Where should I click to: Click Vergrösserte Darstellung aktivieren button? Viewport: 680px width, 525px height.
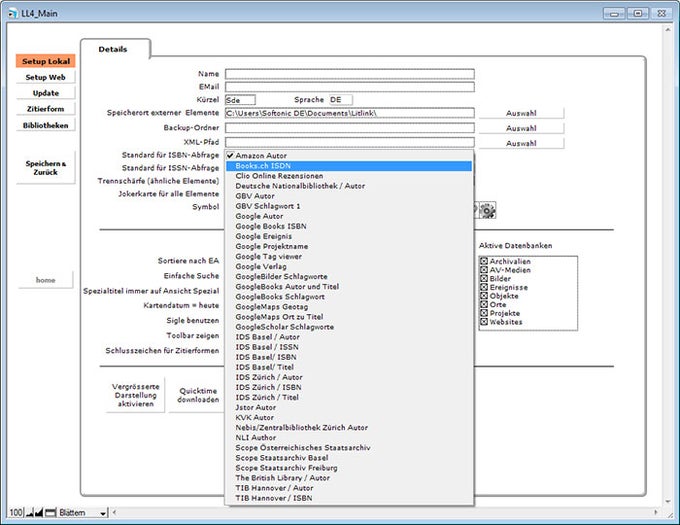[135, 395]
